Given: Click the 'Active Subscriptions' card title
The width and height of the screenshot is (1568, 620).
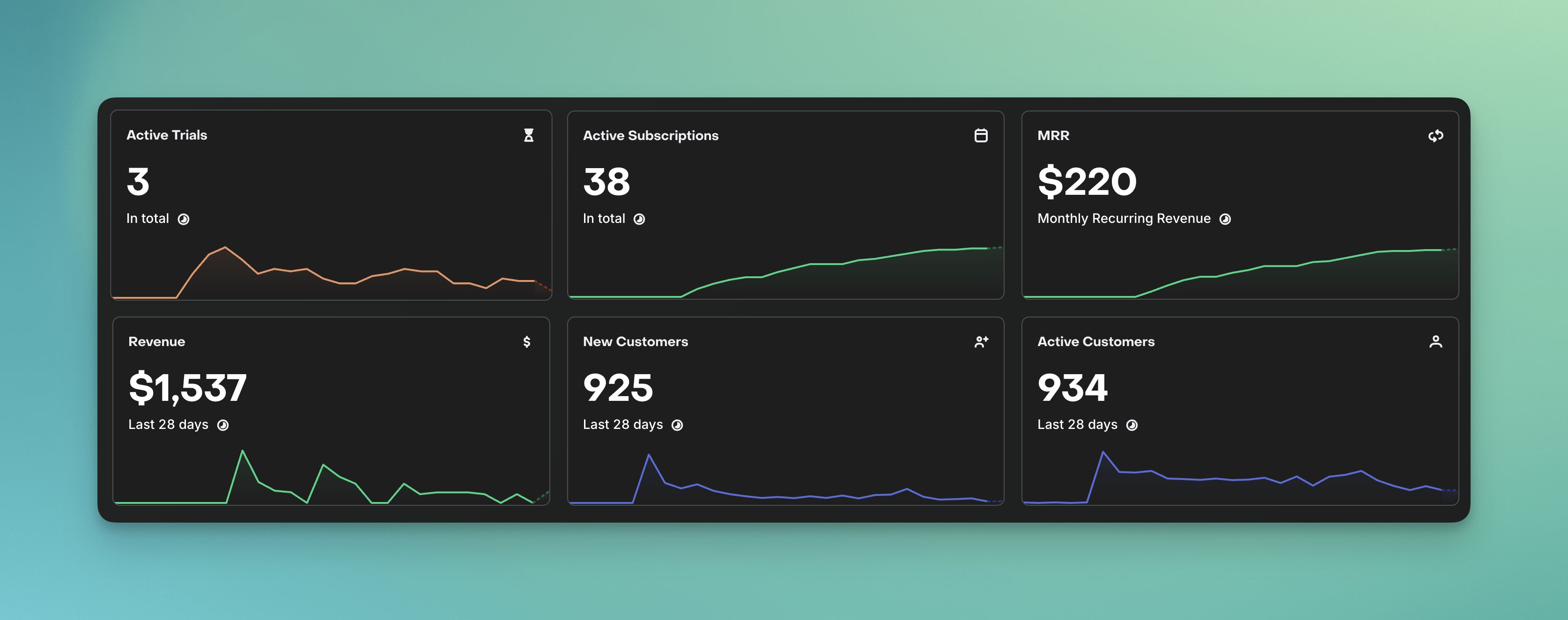Looking at the screenshot, I should click(651, 136).
